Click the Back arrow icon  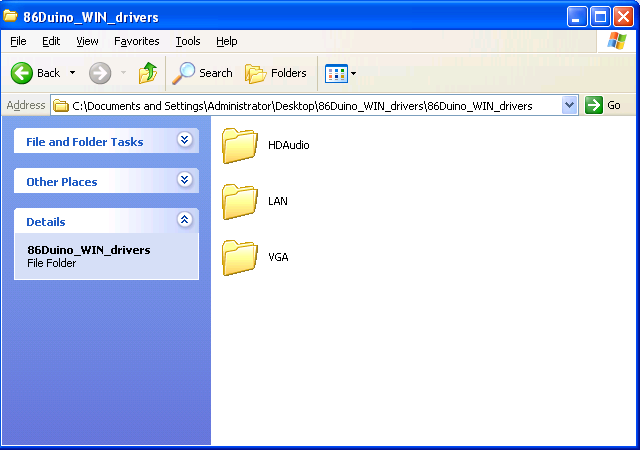(22, 73)
